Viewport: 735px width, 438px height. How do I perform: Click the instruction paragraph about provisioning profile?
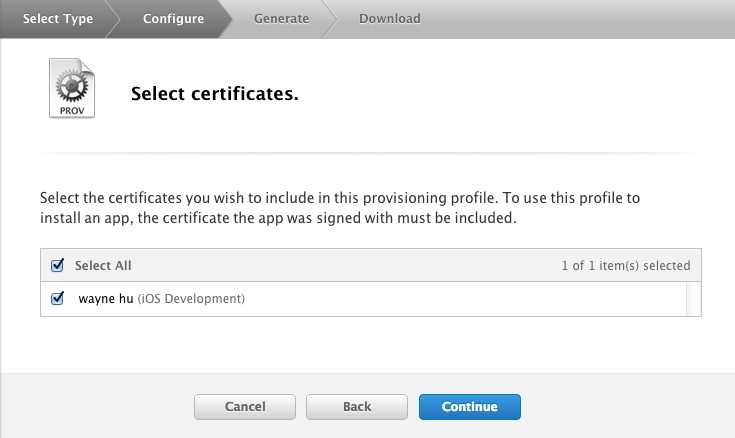[x=339, y=207]
